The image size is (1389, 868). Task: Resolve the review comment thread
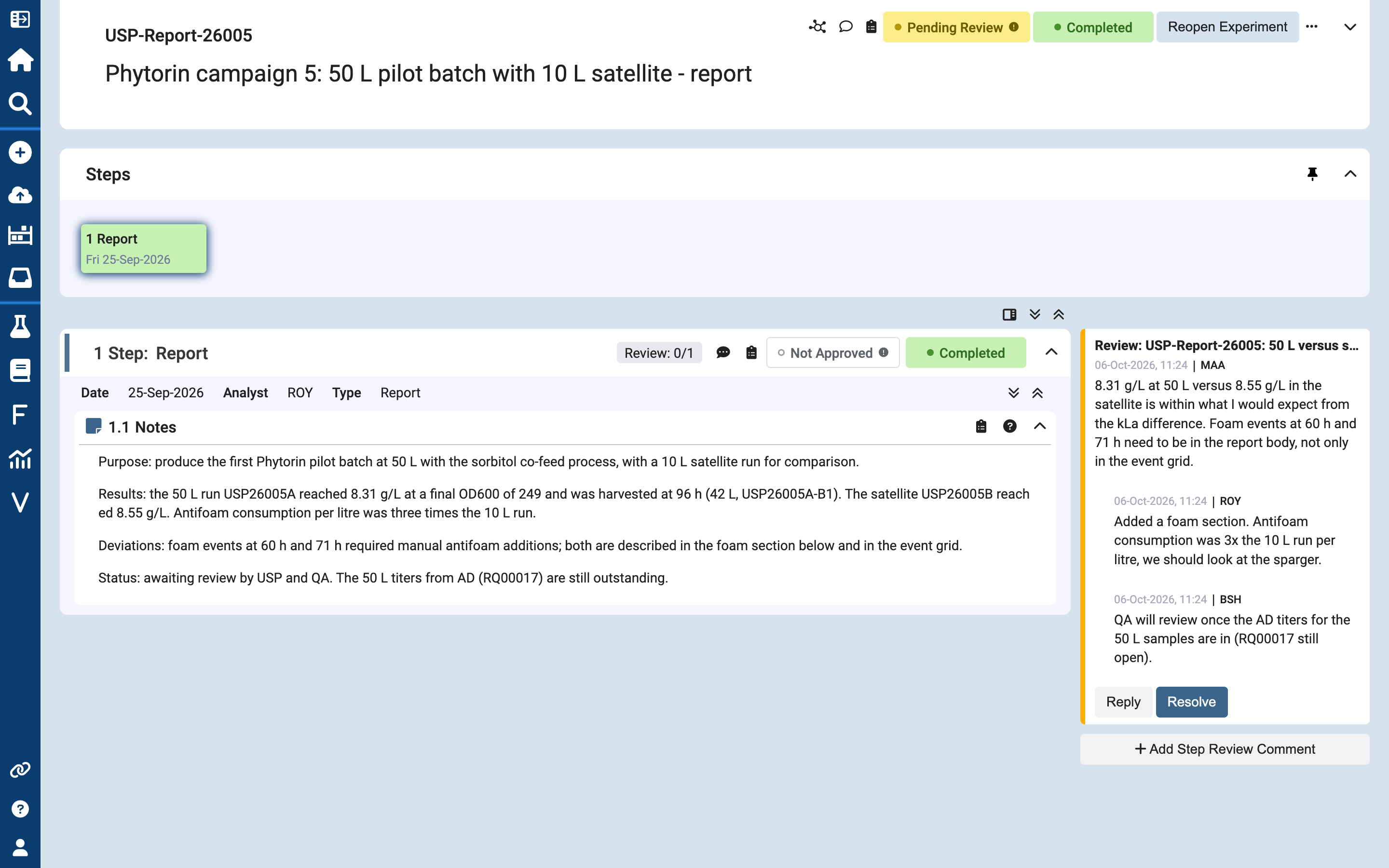point(1191,702)
